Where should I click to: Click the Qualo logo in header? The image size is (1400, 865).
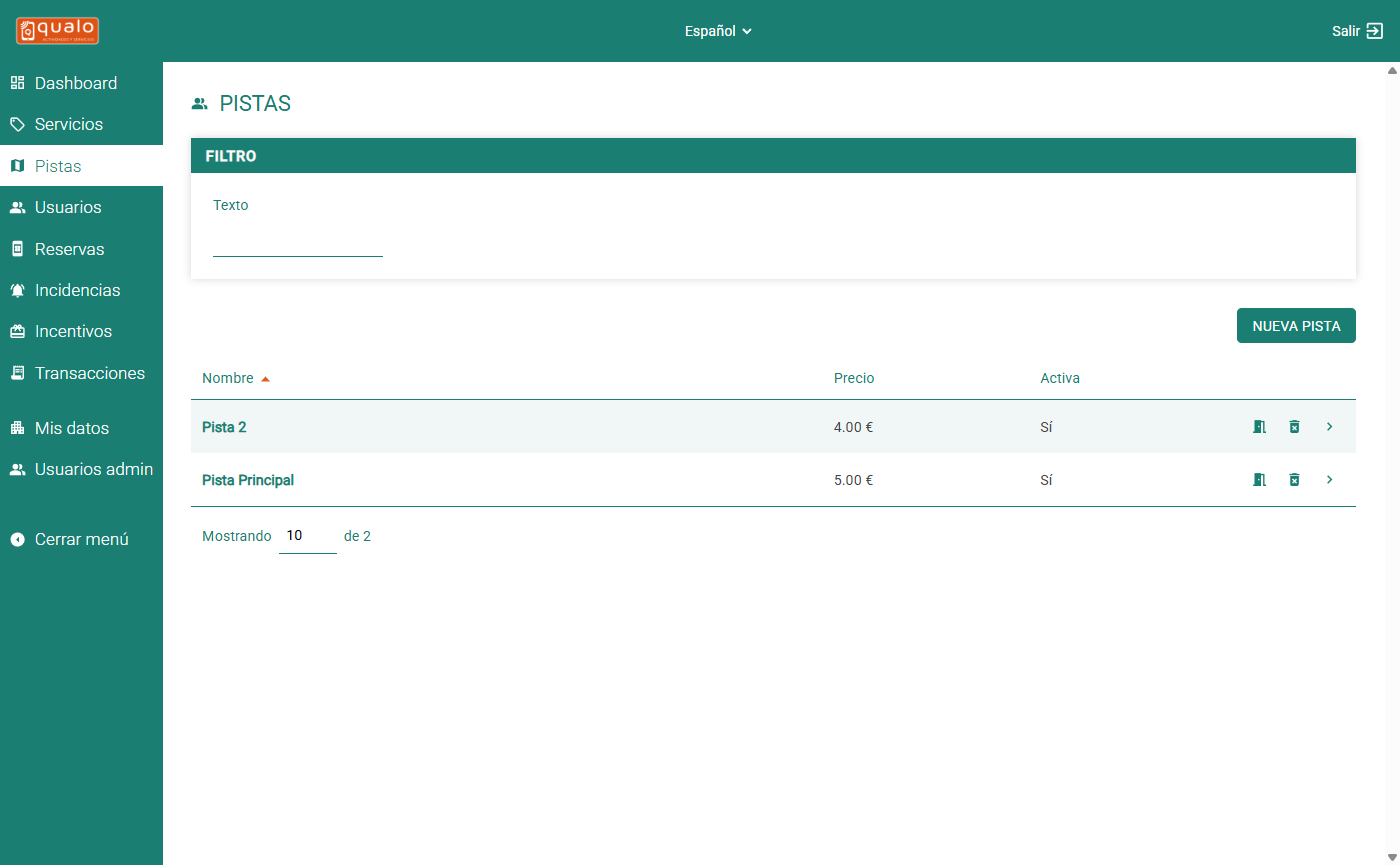point(57,31)
